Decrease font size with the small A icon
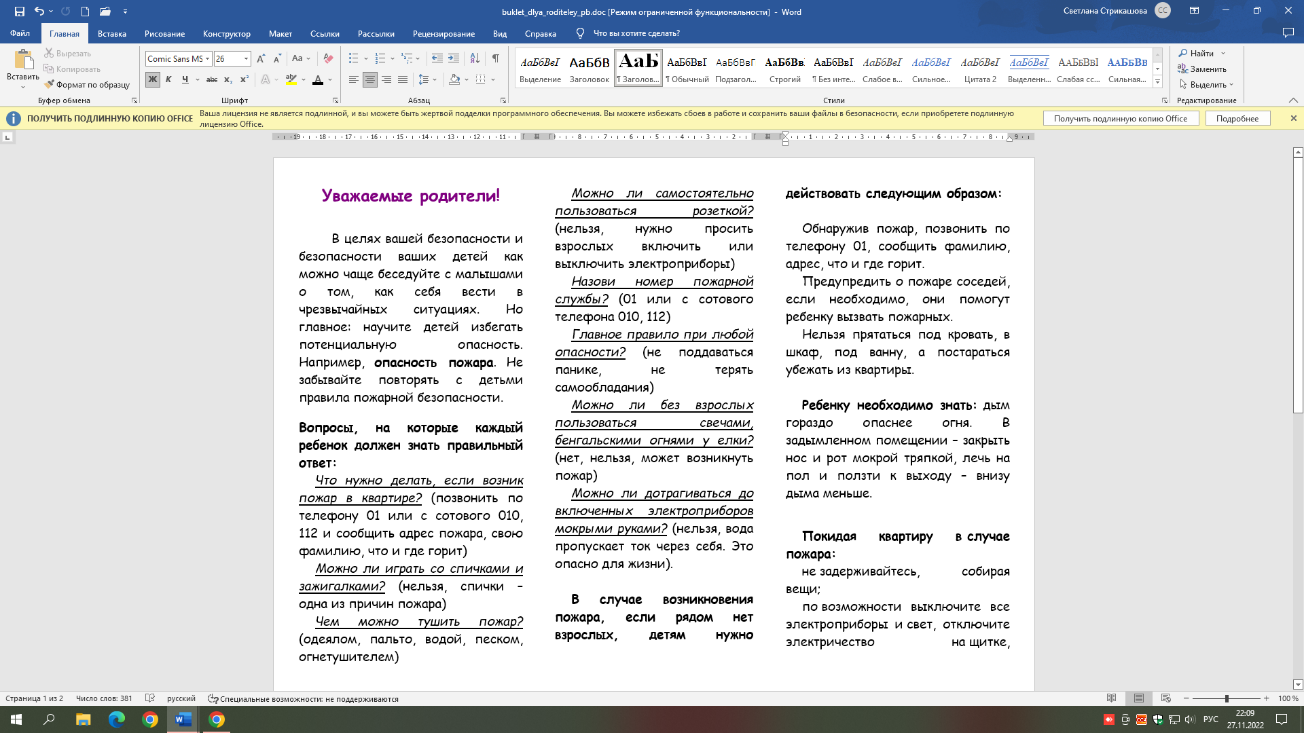Screen dimensions: 1304x733 [278, 59]
